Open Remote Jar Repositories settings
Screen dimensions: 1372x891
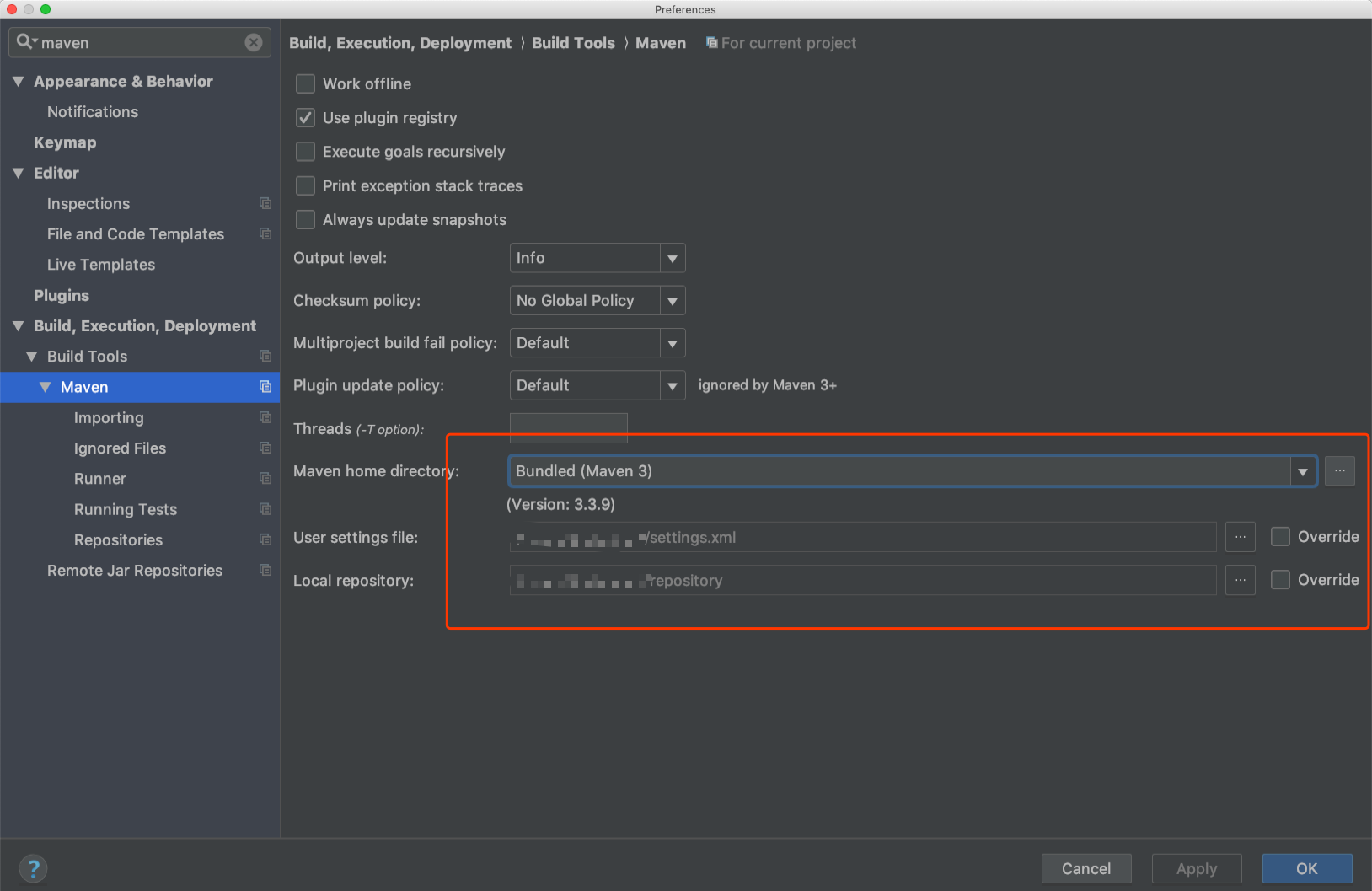tap(135, 570)
